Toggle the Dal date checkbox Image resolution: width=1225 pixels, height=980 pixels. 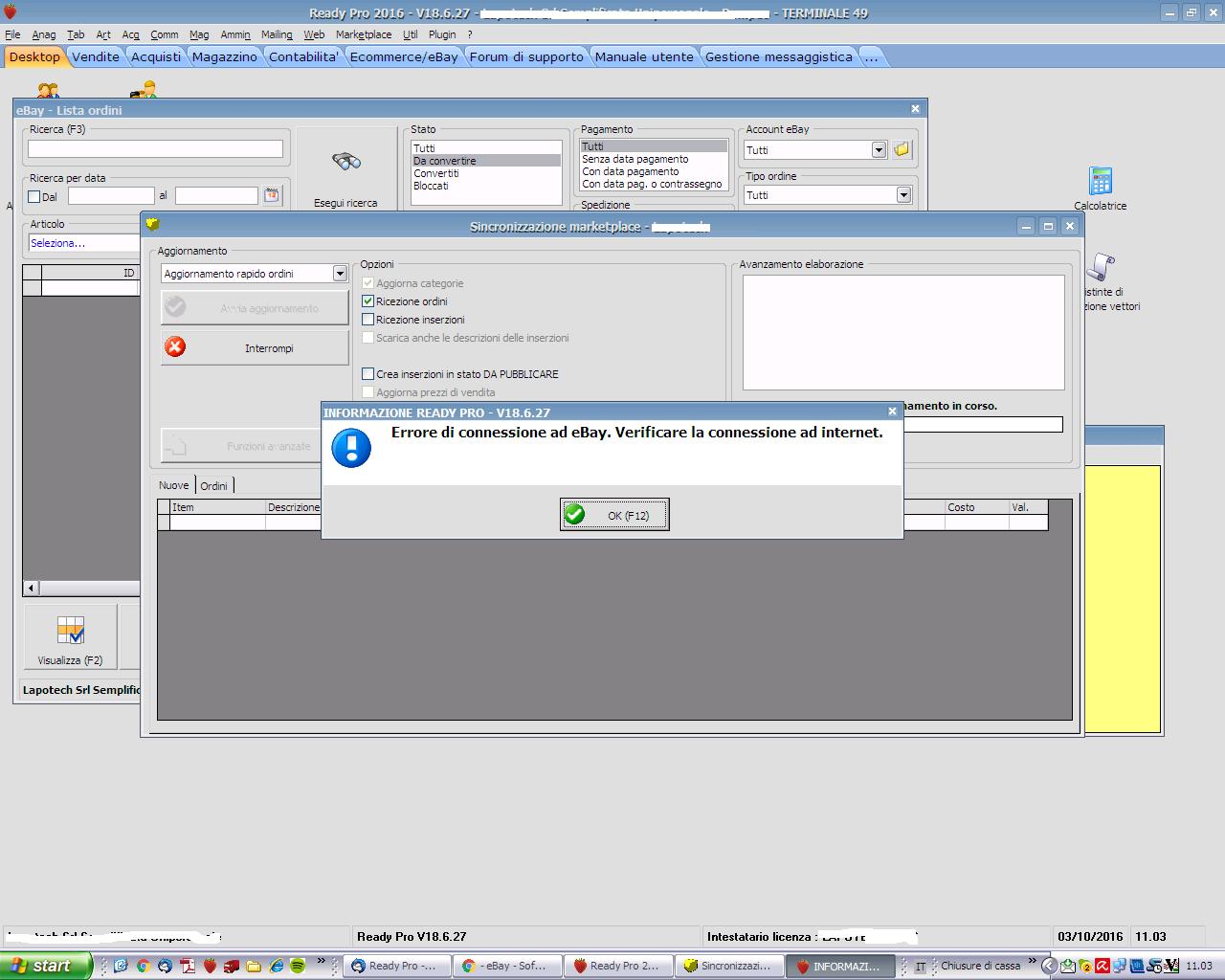[34, 197]
